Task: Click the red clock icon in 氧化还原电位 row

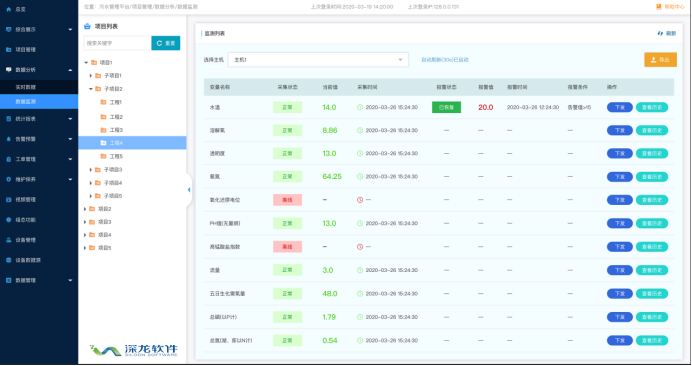Action: [x=360, y=200]
